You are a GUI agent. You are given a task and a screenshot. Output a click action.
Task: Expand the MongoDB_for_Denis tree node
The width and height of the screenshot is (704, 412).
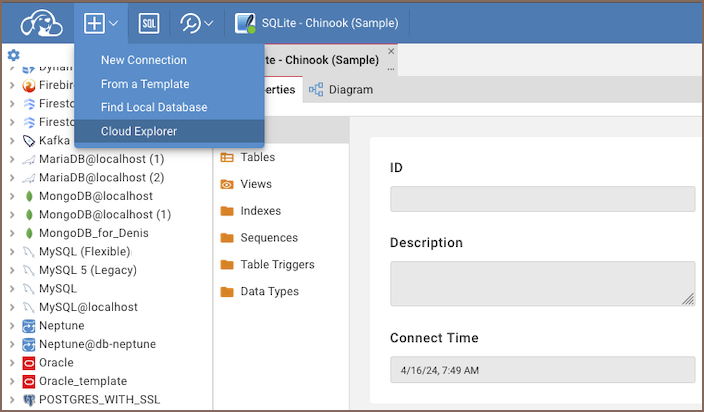(x=11, y=233)
